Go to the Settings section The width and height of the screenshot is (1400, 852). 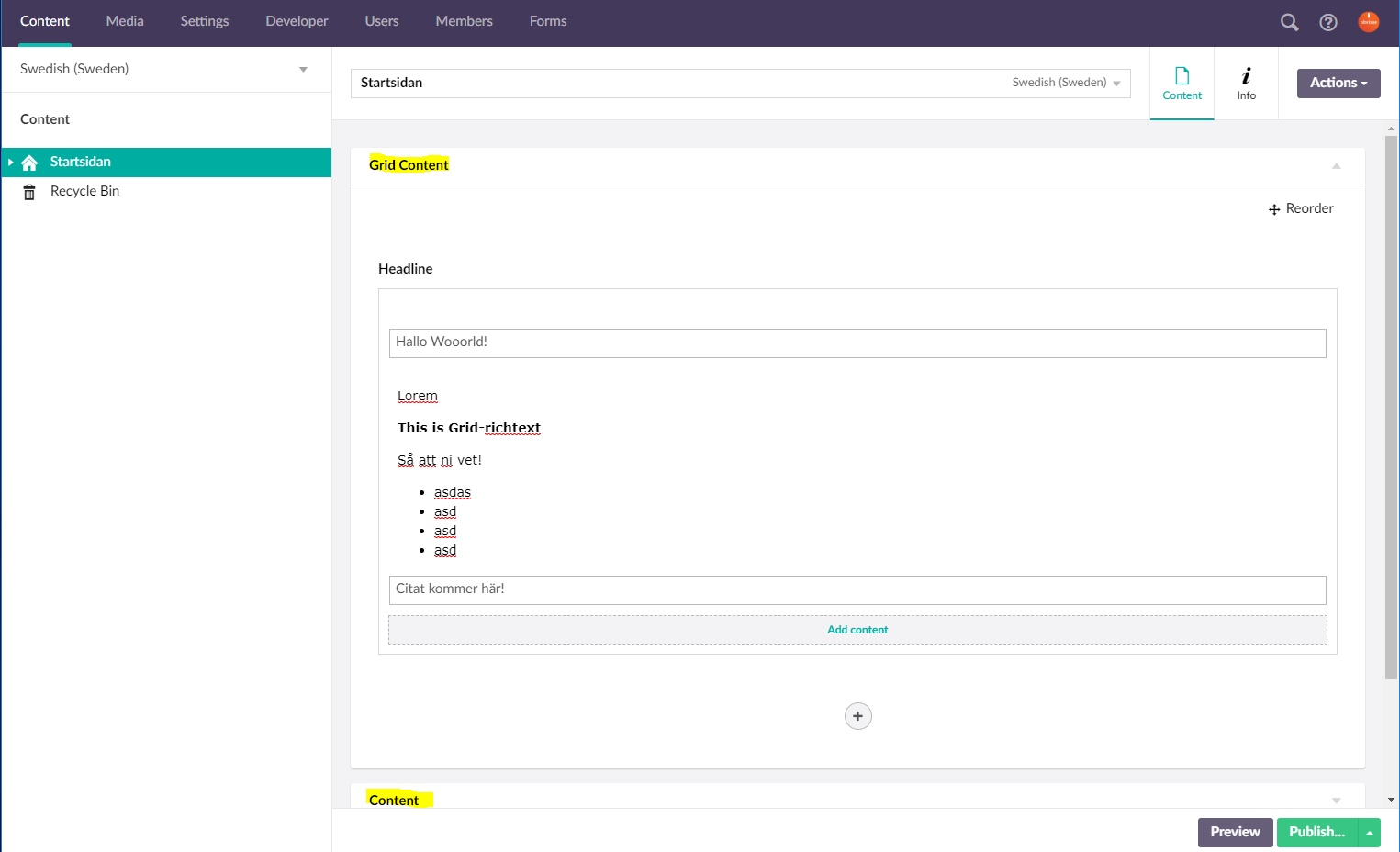(204, 21)
